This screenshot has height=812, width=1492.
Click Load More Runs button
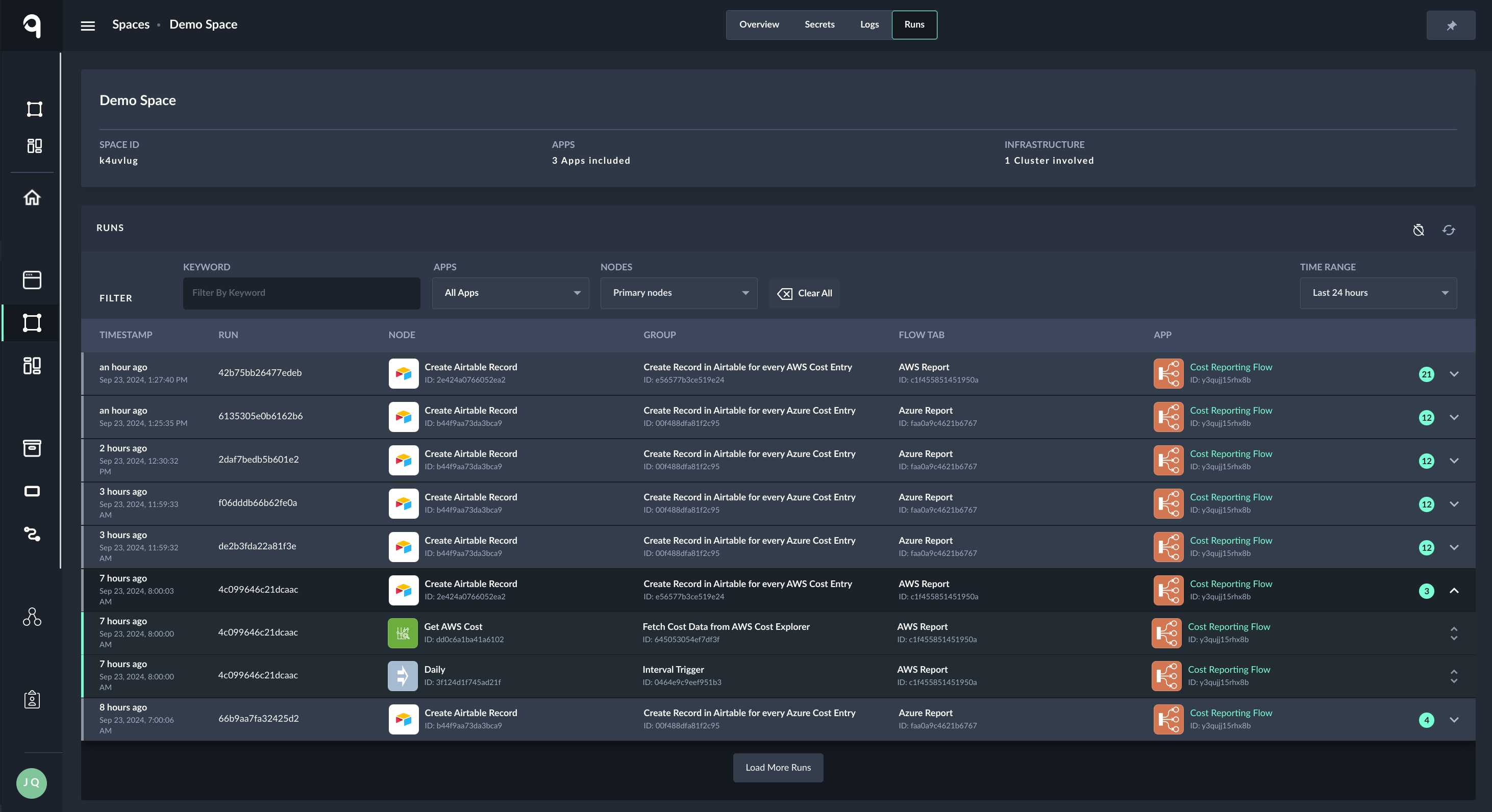[x=778, y=768]
